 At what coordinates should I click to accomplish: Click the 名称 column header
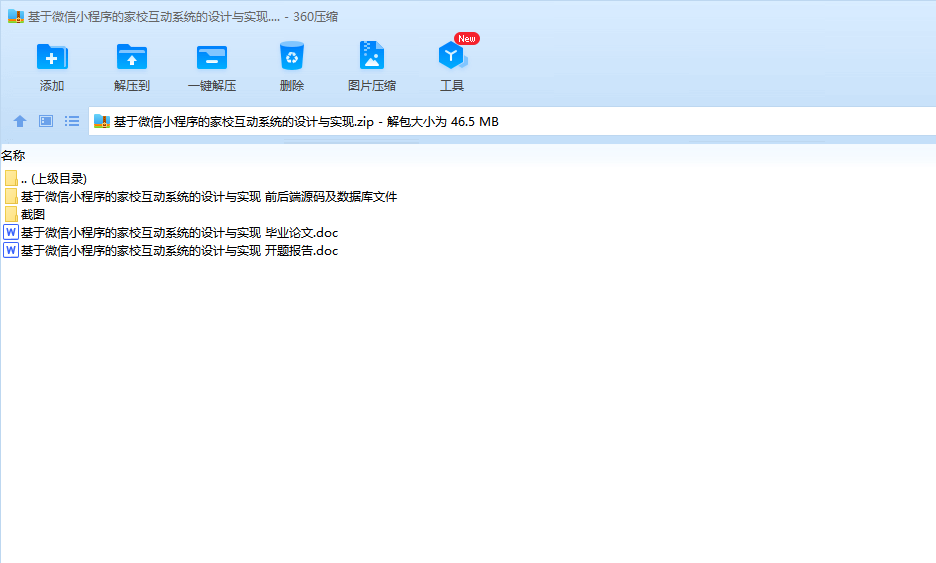[13, 155]
